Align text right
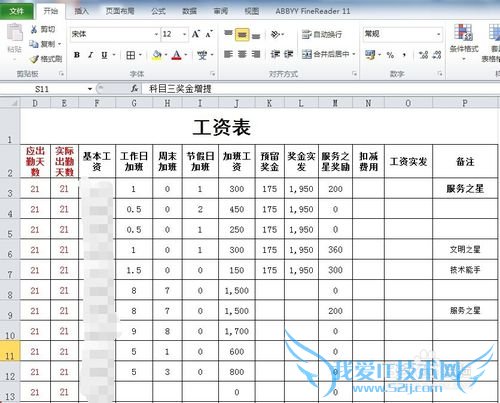Screen dimensions: 500x403 [256, 54]
